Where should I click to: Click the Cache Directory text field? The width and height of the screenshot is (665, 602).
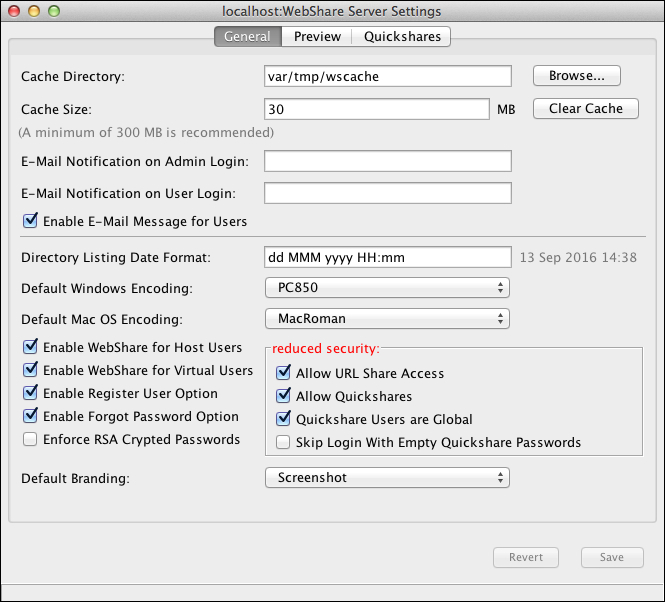(x=388, y=76)
